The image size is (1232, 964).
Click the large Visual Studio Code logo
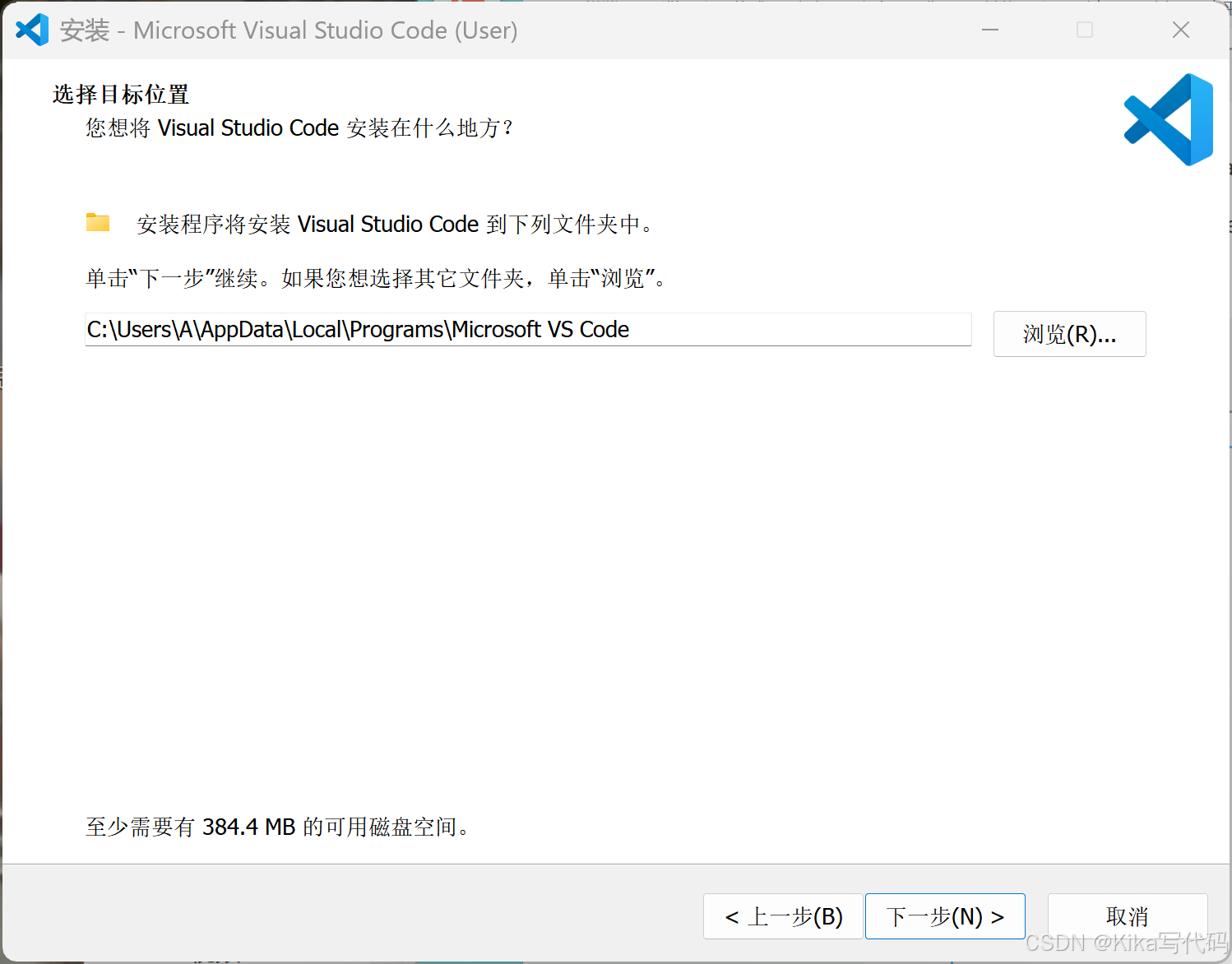tap(1168, 118)
